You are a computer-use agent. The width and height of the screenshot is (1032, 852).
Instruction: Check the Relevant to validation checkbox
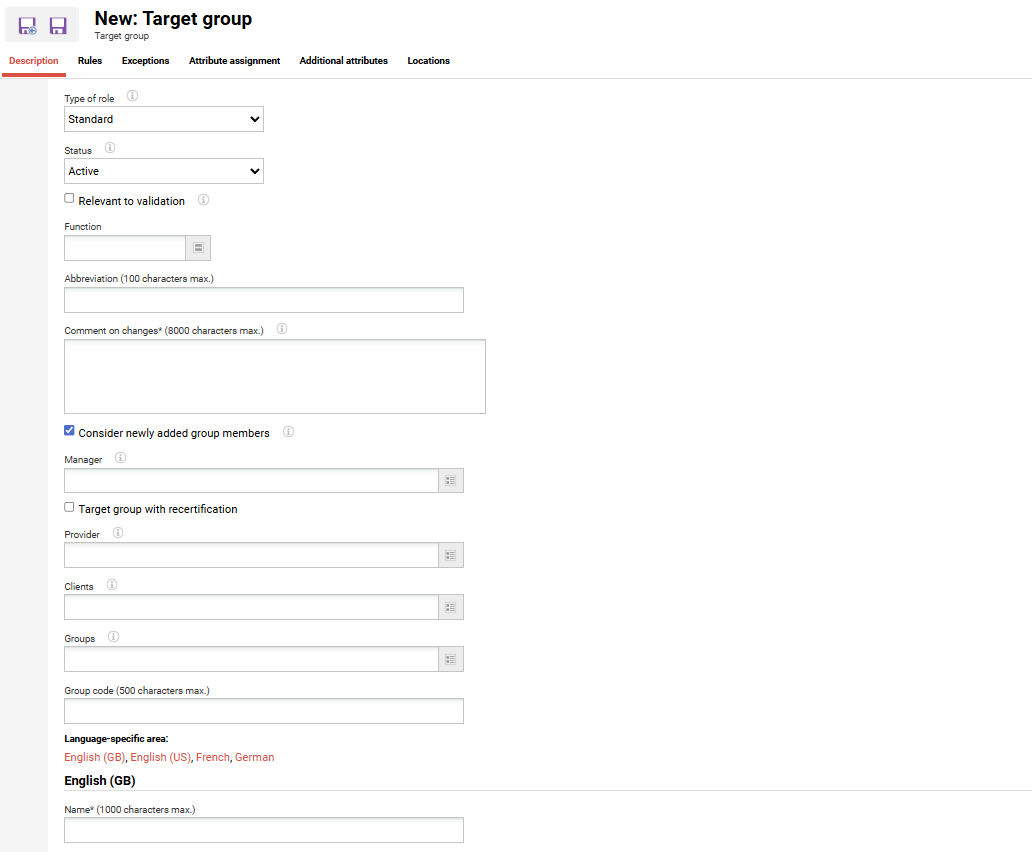[69, 198]
